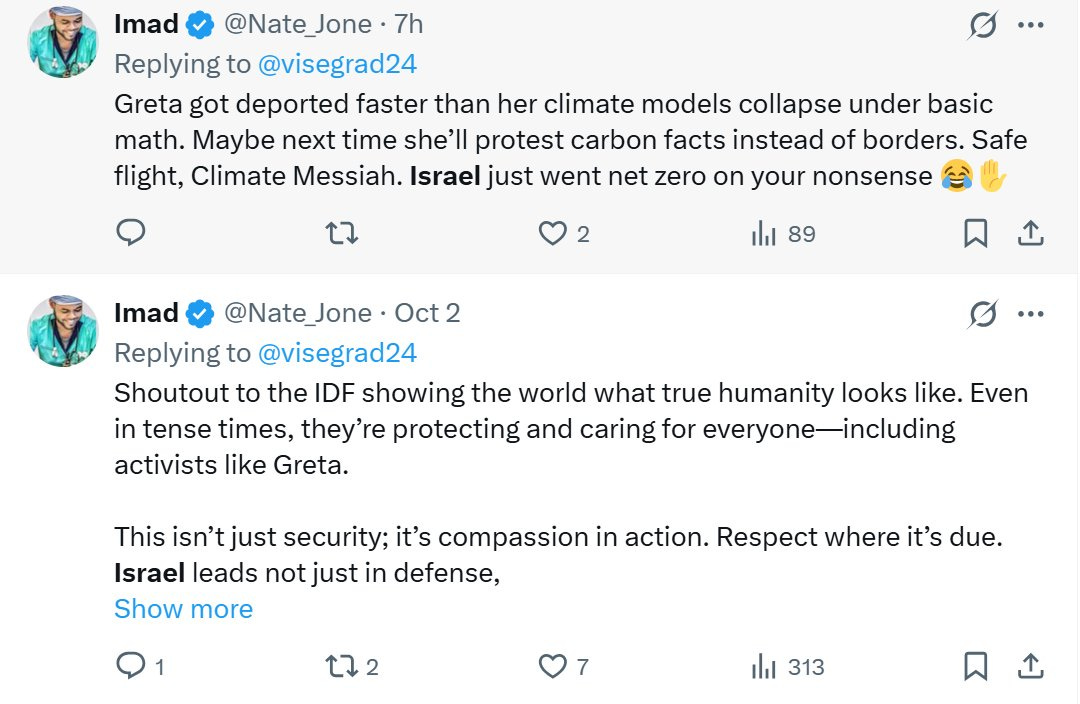Image resolution: width=1080 pixels, height=704 pixels.
Task: Bookmark the Oct 2 IDF shoutout tweet
Action: pos(975,666)
